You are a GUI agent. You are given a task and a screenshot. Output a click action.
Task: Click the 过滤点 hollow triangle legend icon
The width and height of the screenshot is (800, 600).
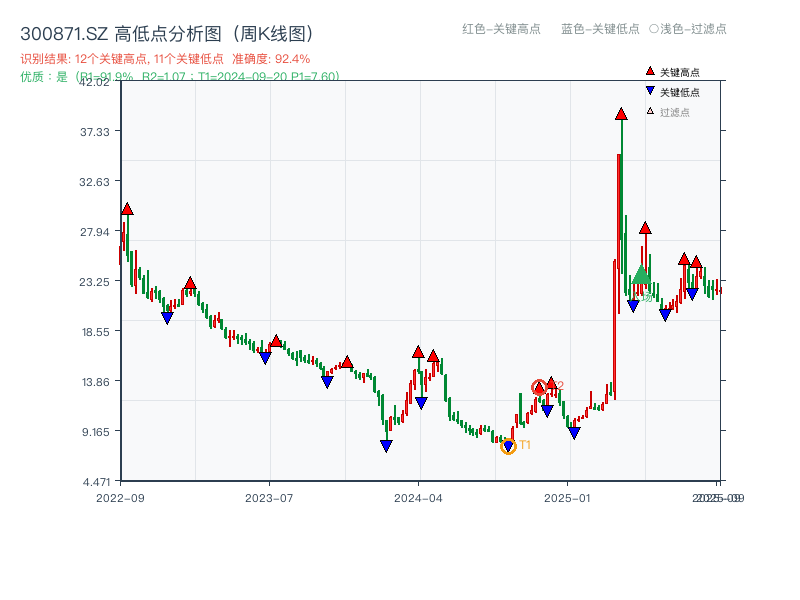(x=649, y=110)
